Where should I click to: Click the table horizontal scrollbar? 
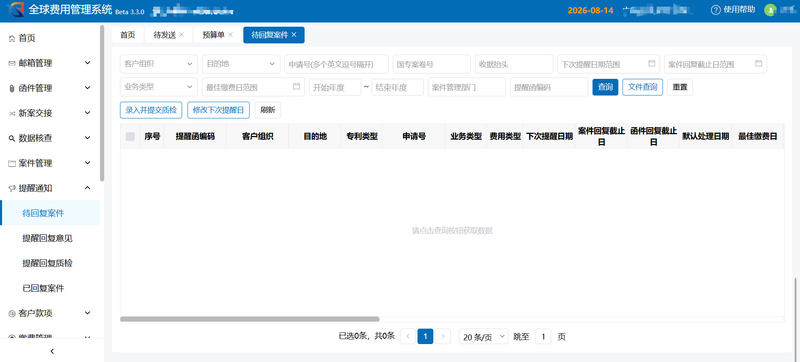click(249, 319)
